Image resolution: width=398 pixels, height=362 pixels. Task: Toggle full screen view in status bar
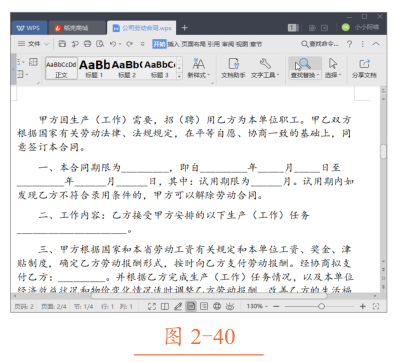pos(152,306)
